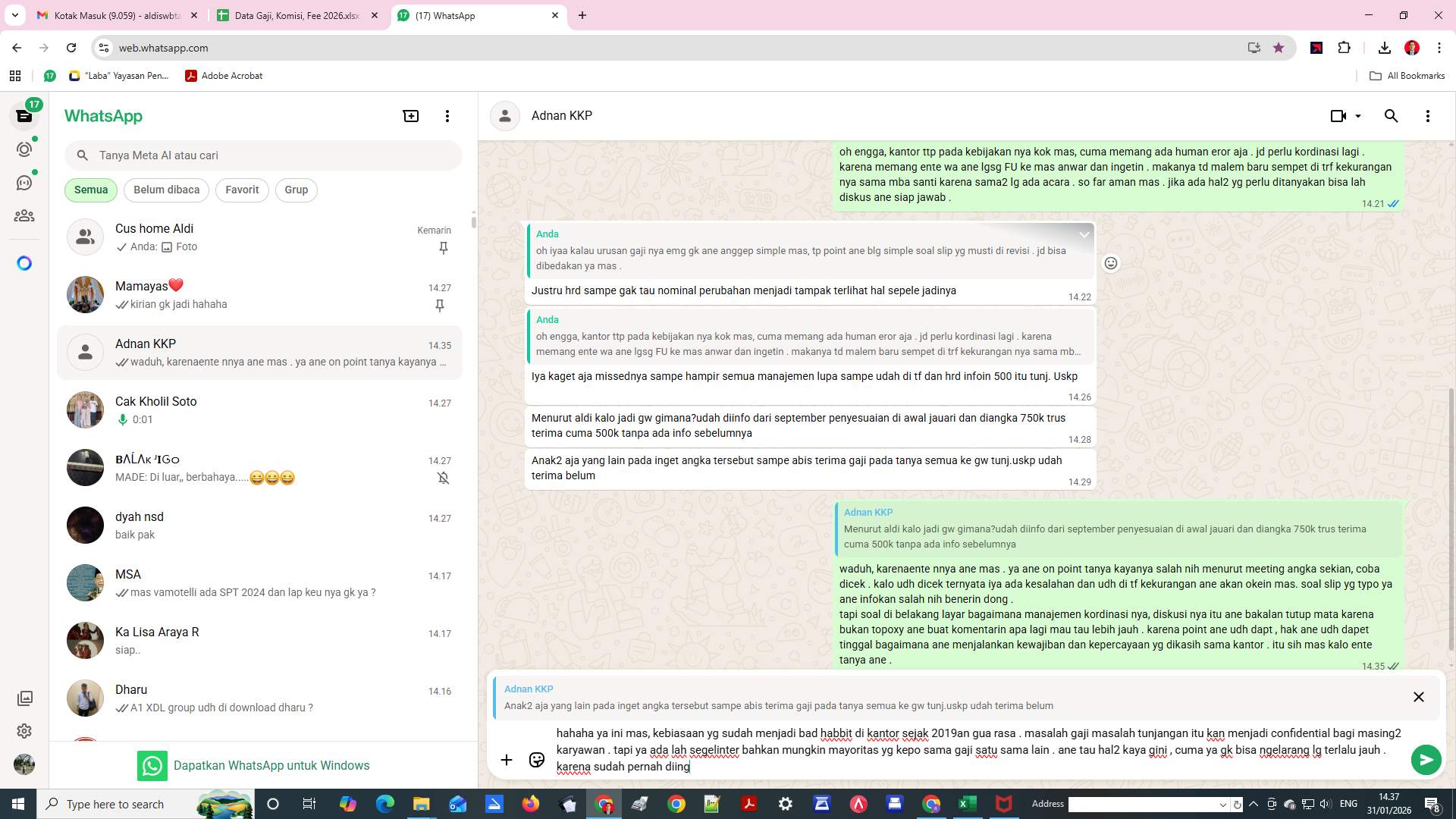Screen dimensions: 1456x819
Task: Send the typed message with the send icon
Action: [x=1426, y=759]
